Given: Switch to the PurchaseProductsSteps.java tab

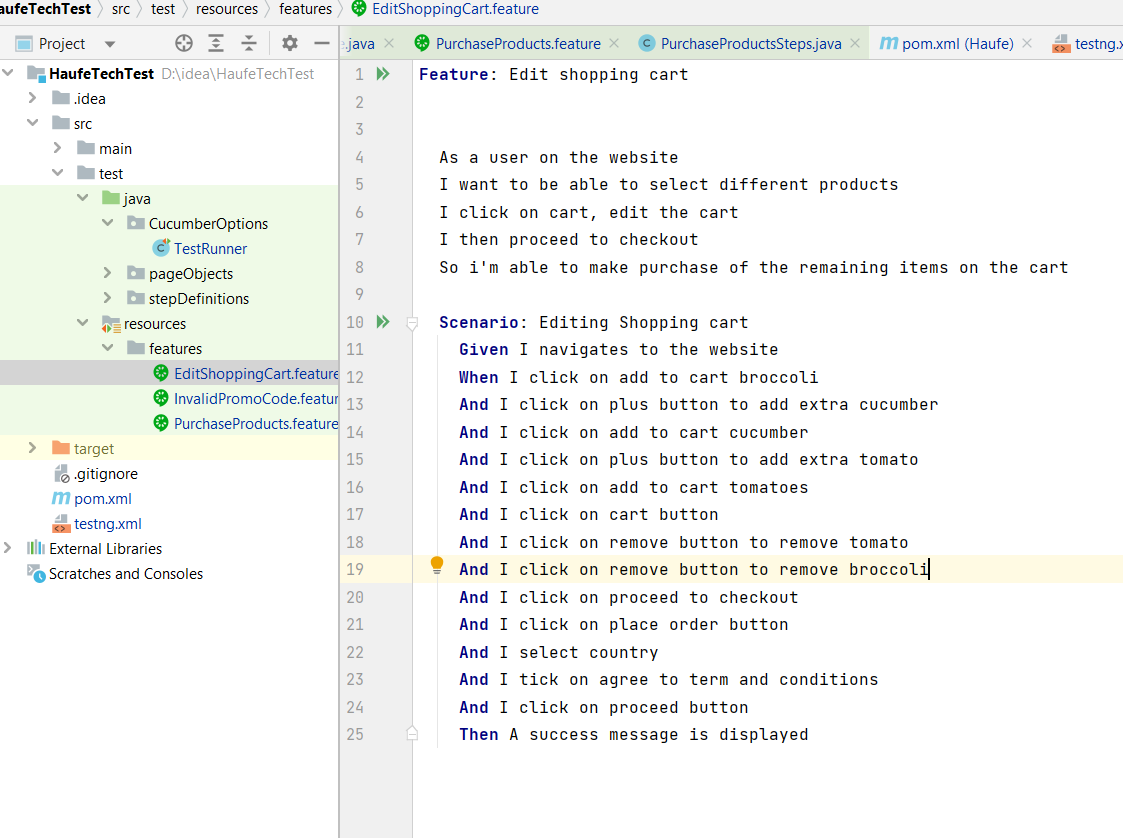Looking at the screenshot, I should coord(752,44).
